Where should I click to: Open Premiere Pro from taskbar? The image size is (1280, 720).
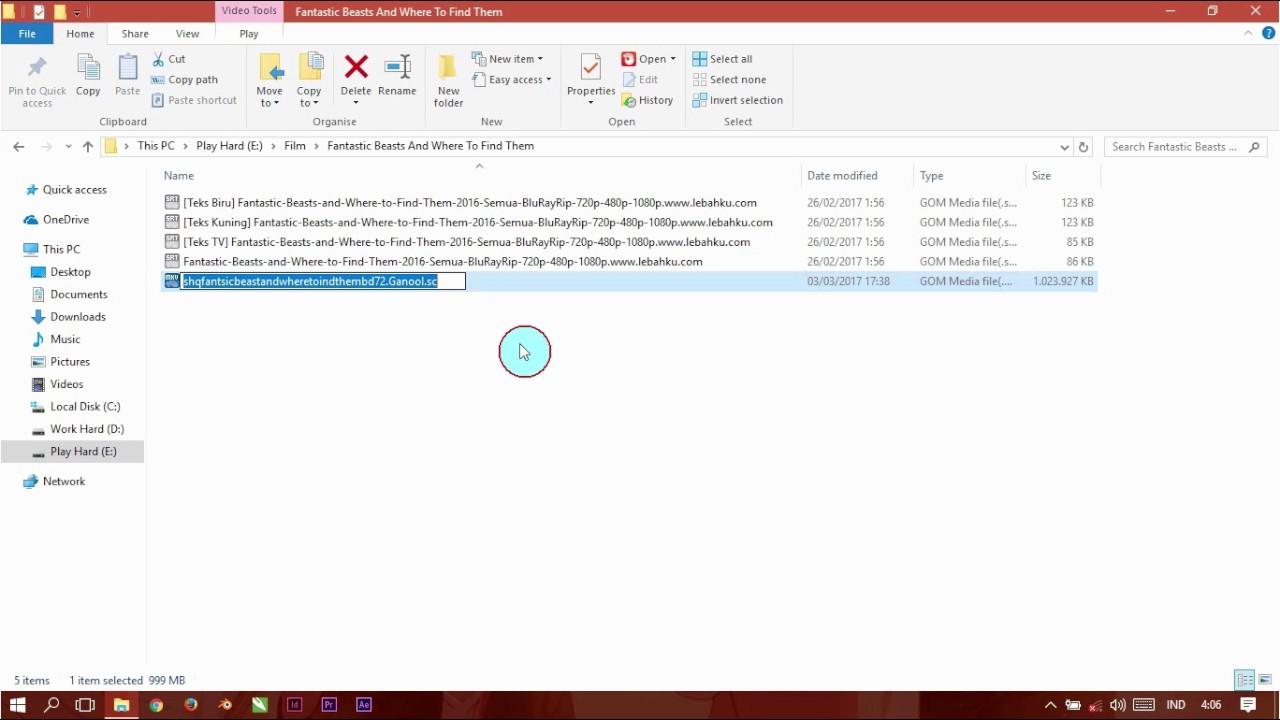[x=329, y=705]
